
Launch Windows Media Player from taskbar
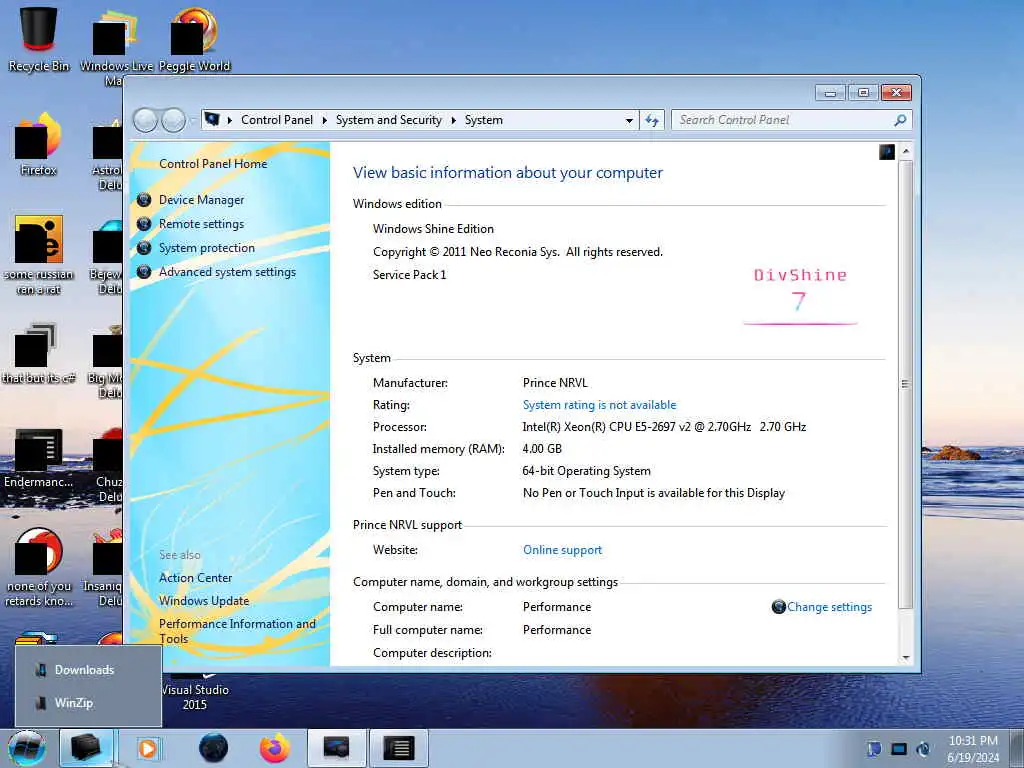(148, 748)
